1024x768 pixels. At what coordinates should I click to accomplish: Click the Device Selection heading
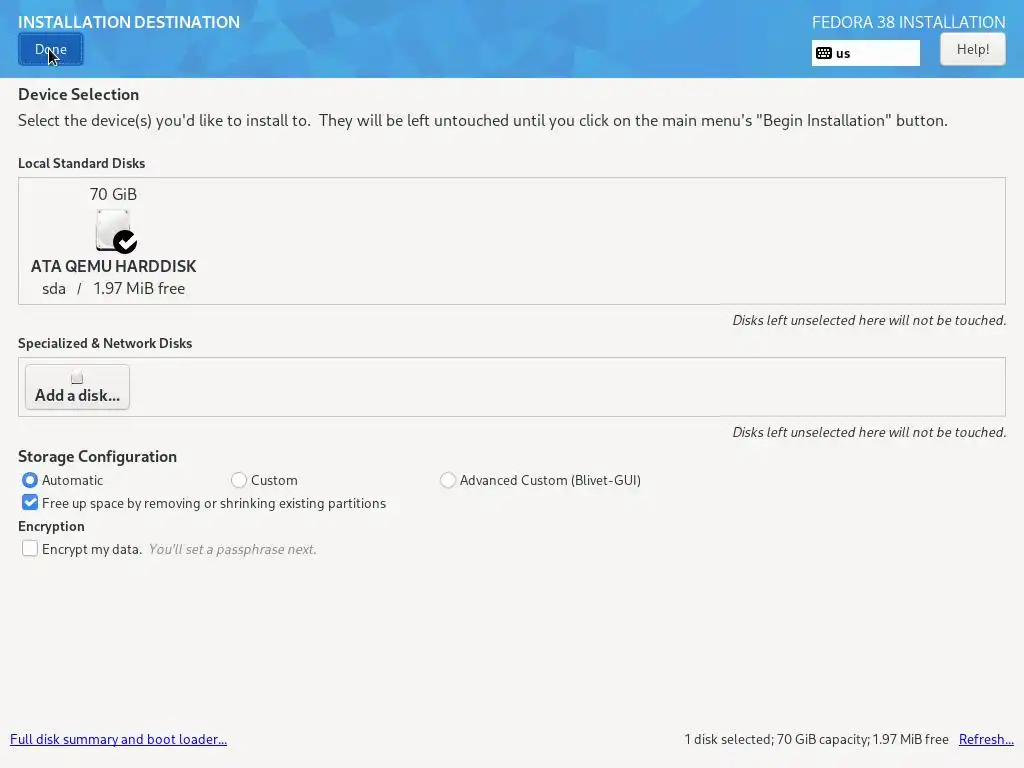78,95
